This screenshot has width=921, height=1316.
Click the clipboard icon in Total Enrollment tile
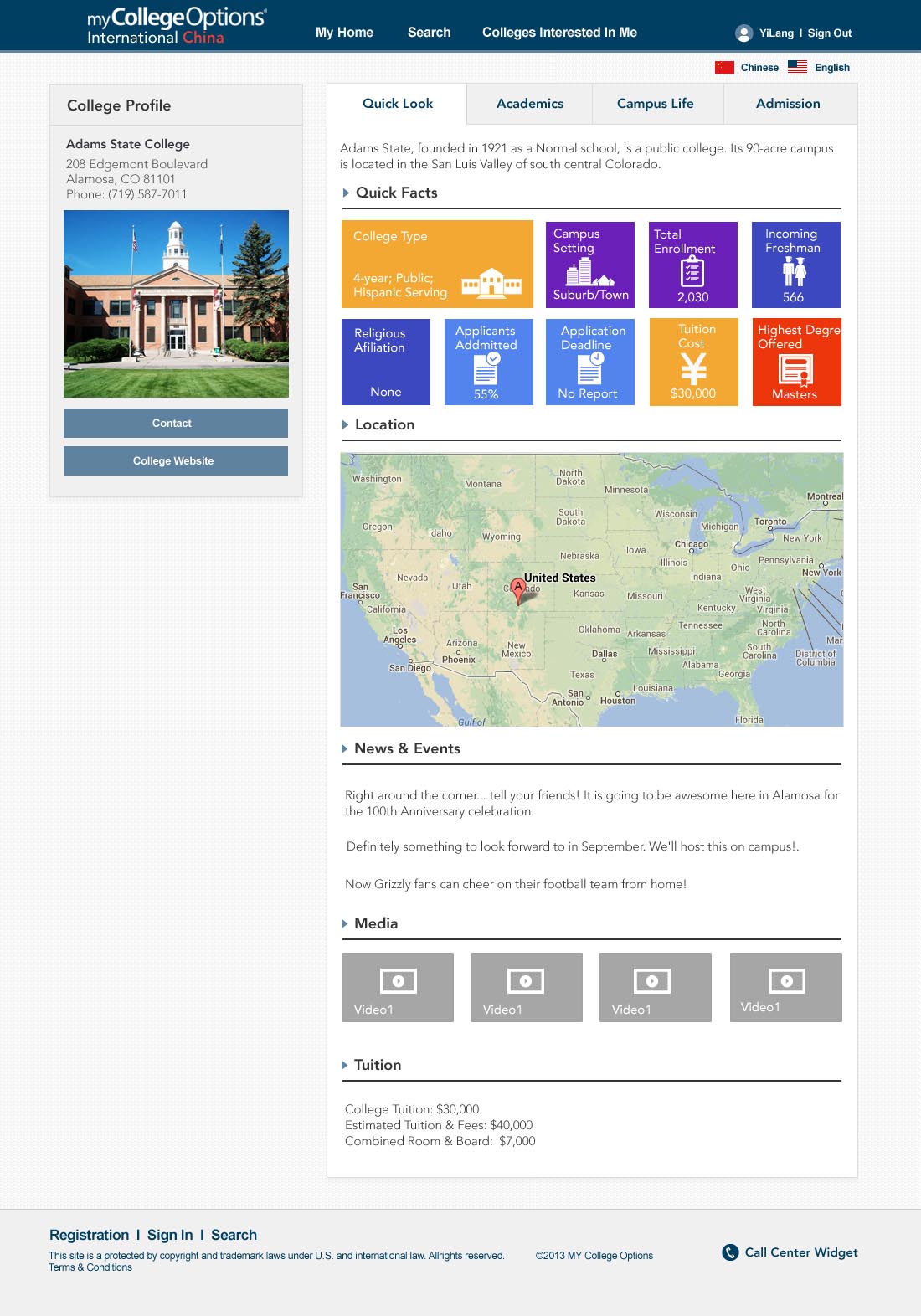[692, 271]
